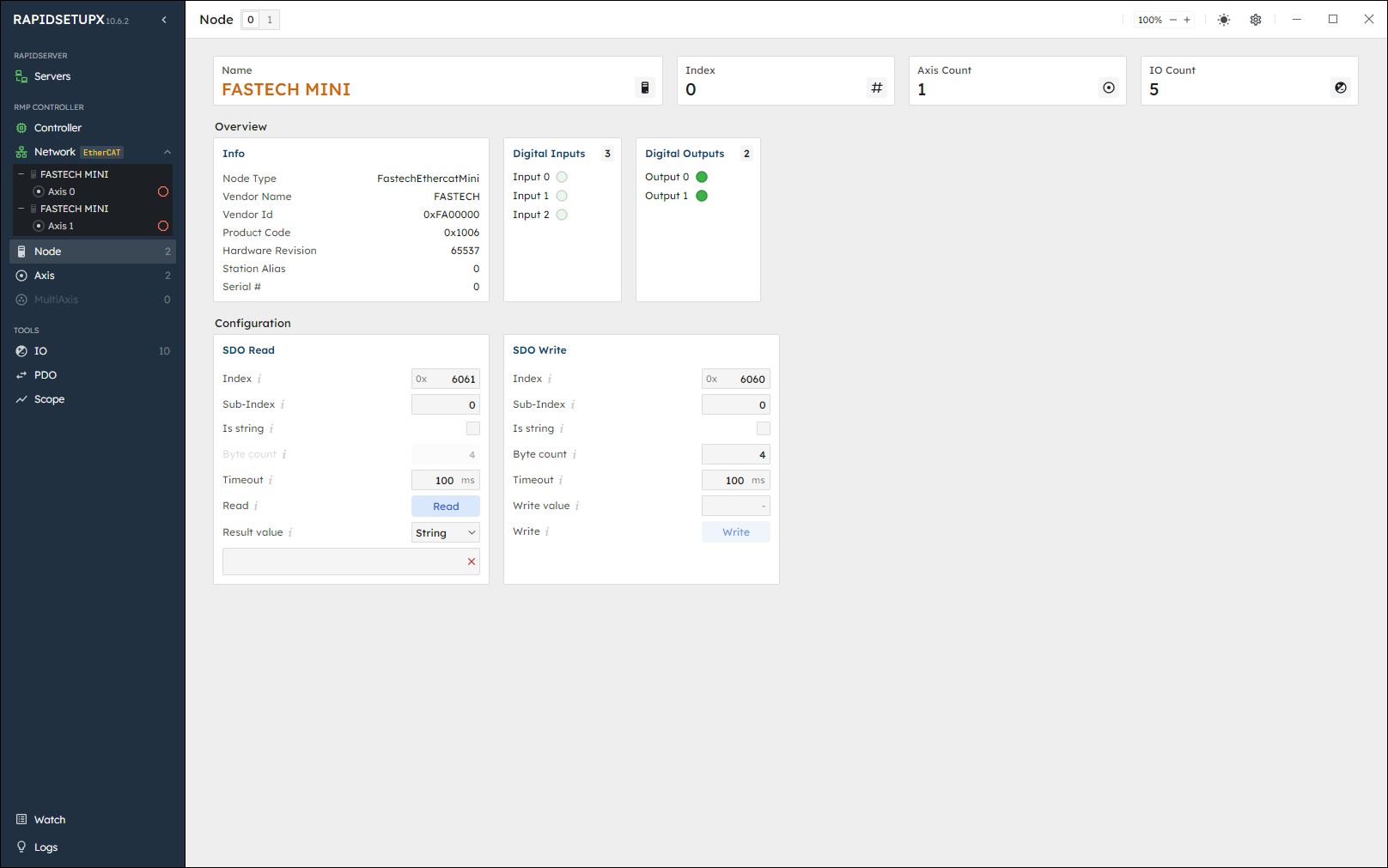1388x868 pixels.
Task: Click the Write button
Action: pyautogui.click(x=736, y=532)
